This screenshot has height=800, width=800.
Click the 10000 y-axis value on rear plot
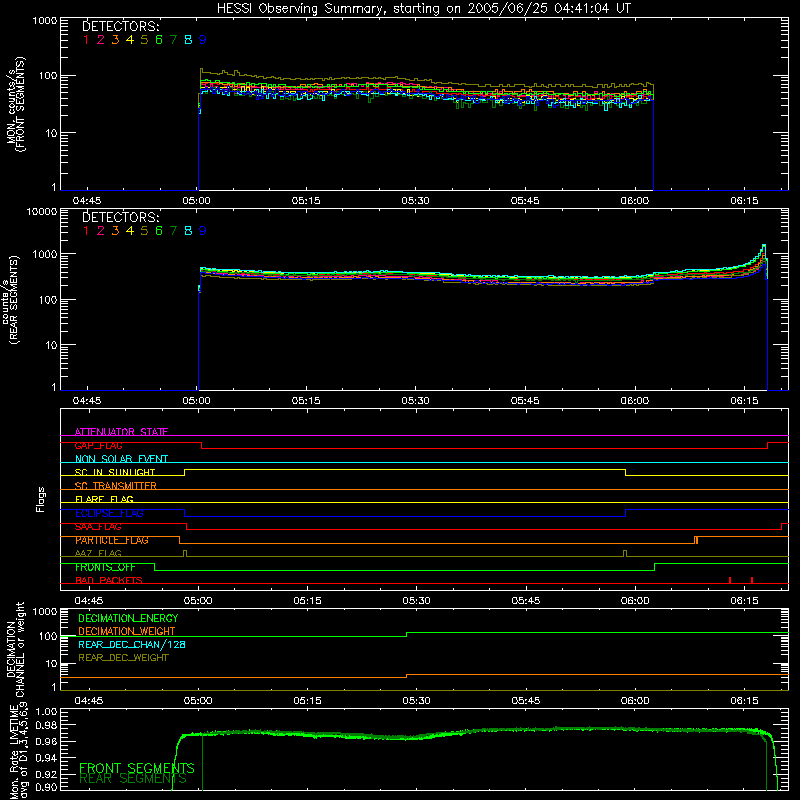click(42, 212)
